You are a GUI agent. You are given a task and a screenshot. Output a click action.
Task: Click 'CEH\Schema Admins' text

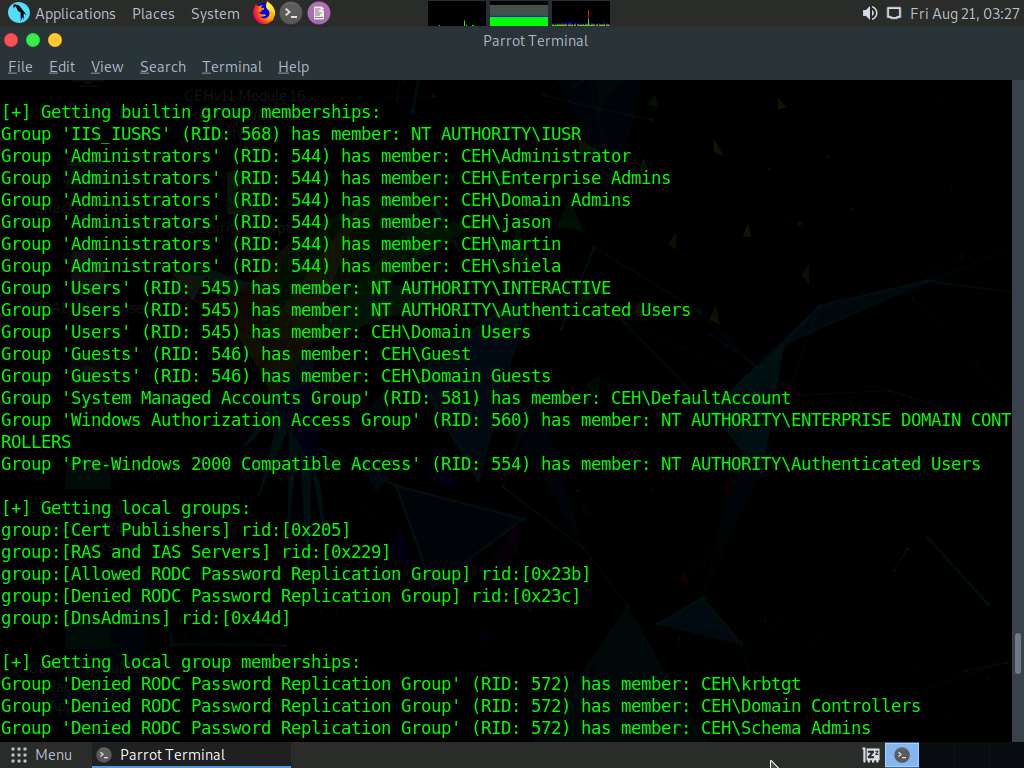click(786, 728)
